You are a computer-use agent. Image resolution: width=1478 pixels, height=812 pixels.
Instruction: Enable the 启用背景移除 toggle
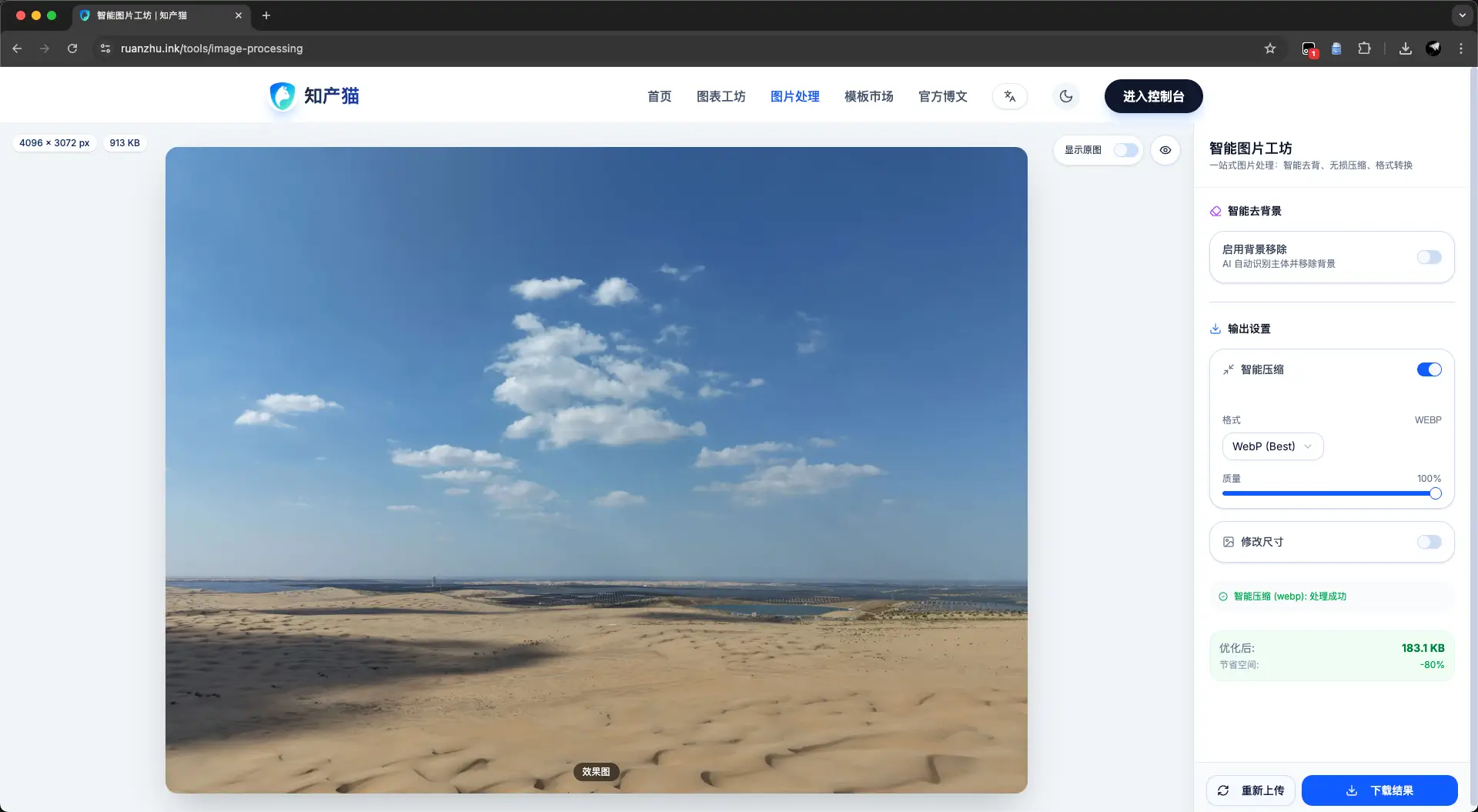(x=1429, y=257)
